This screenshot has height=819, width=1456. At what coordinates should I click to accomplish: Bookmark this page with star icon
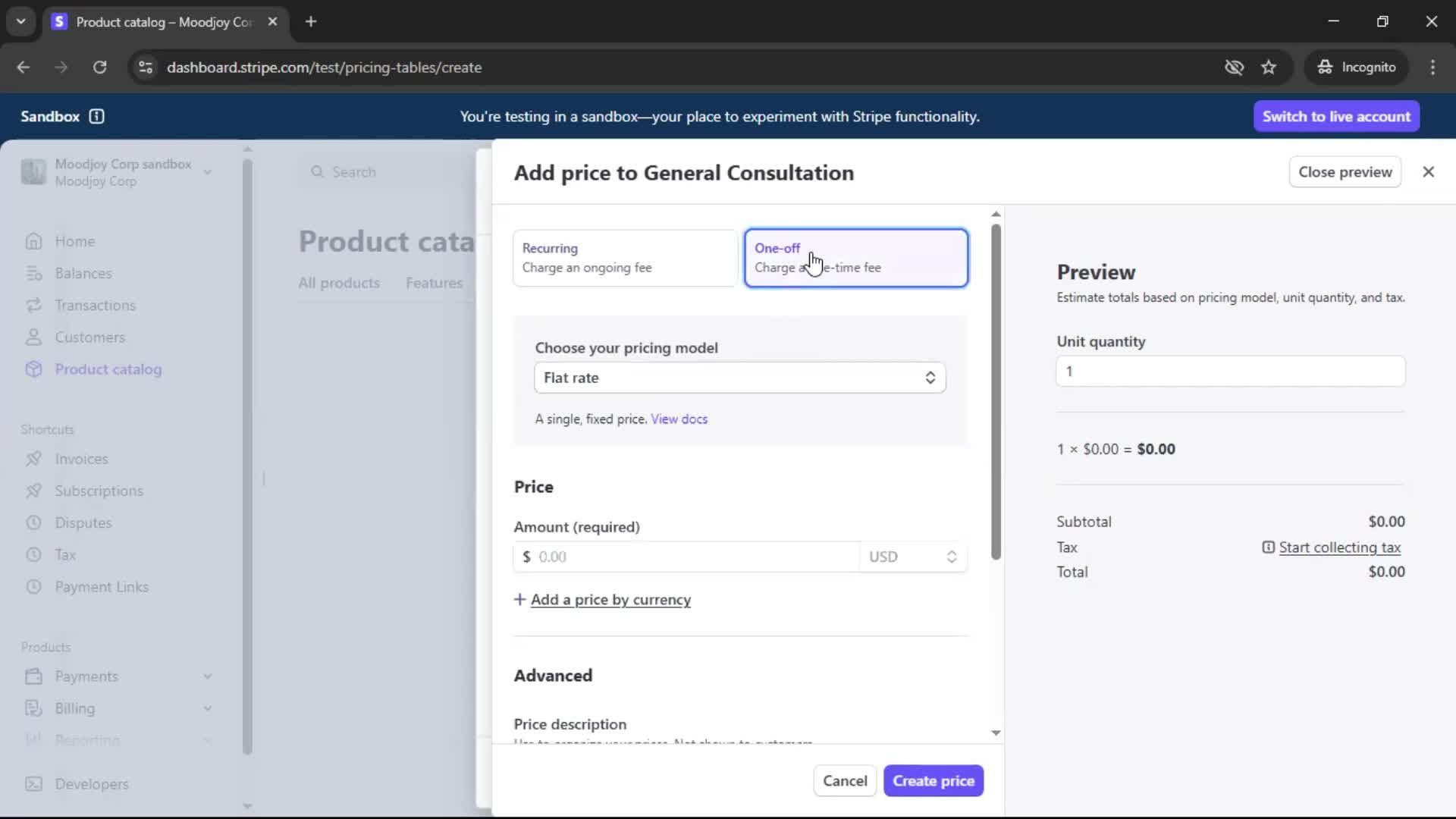pos(1269,67)
